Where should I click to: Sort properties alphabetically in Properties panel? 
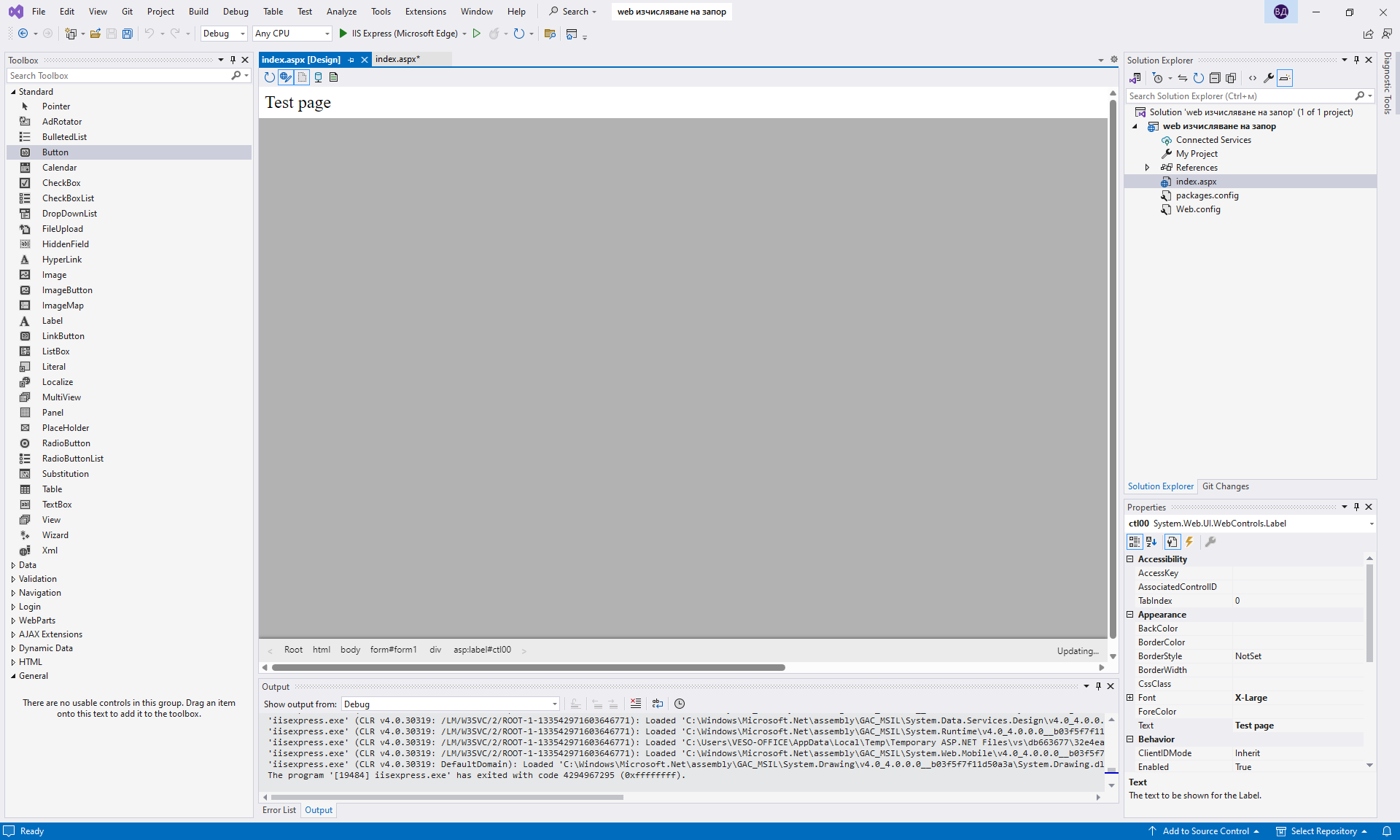[1151, 542]
